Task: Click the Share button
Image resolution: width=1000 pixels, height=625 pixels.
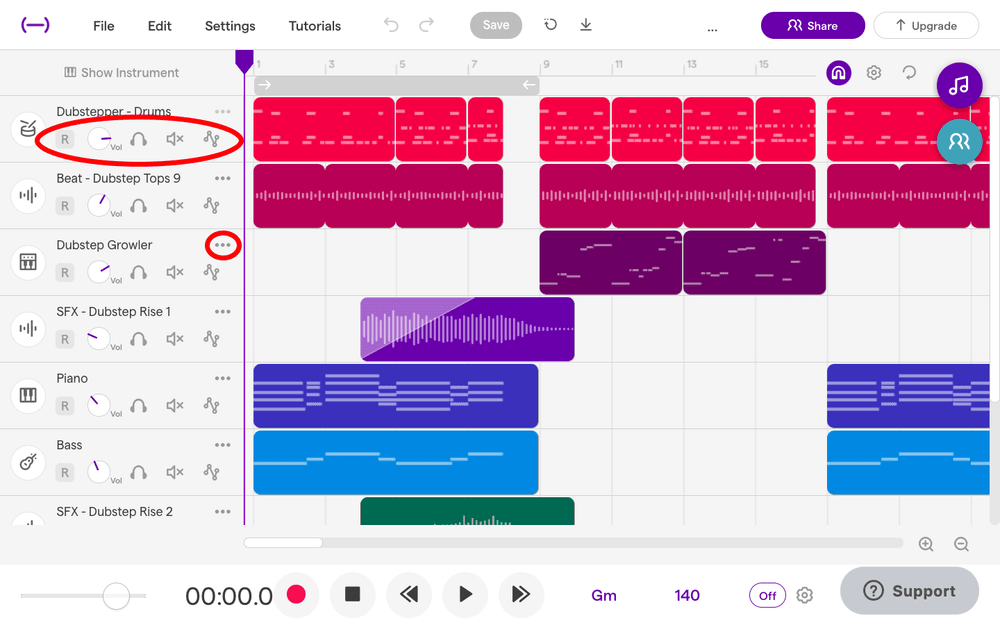Action: 812,24
